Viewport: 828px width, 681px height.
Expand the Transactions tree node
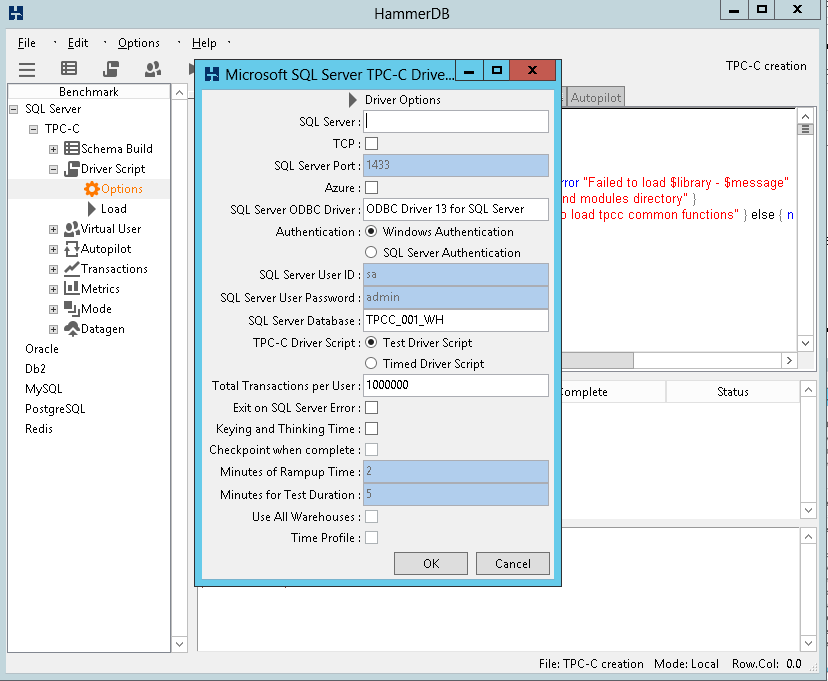point(53,269)
